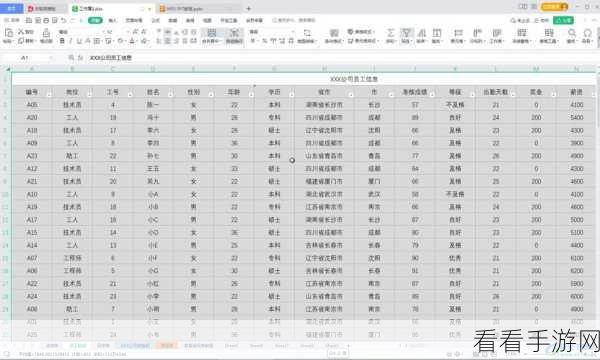Apply the font color
Screen dimensions: 600x360
point(132,41)
